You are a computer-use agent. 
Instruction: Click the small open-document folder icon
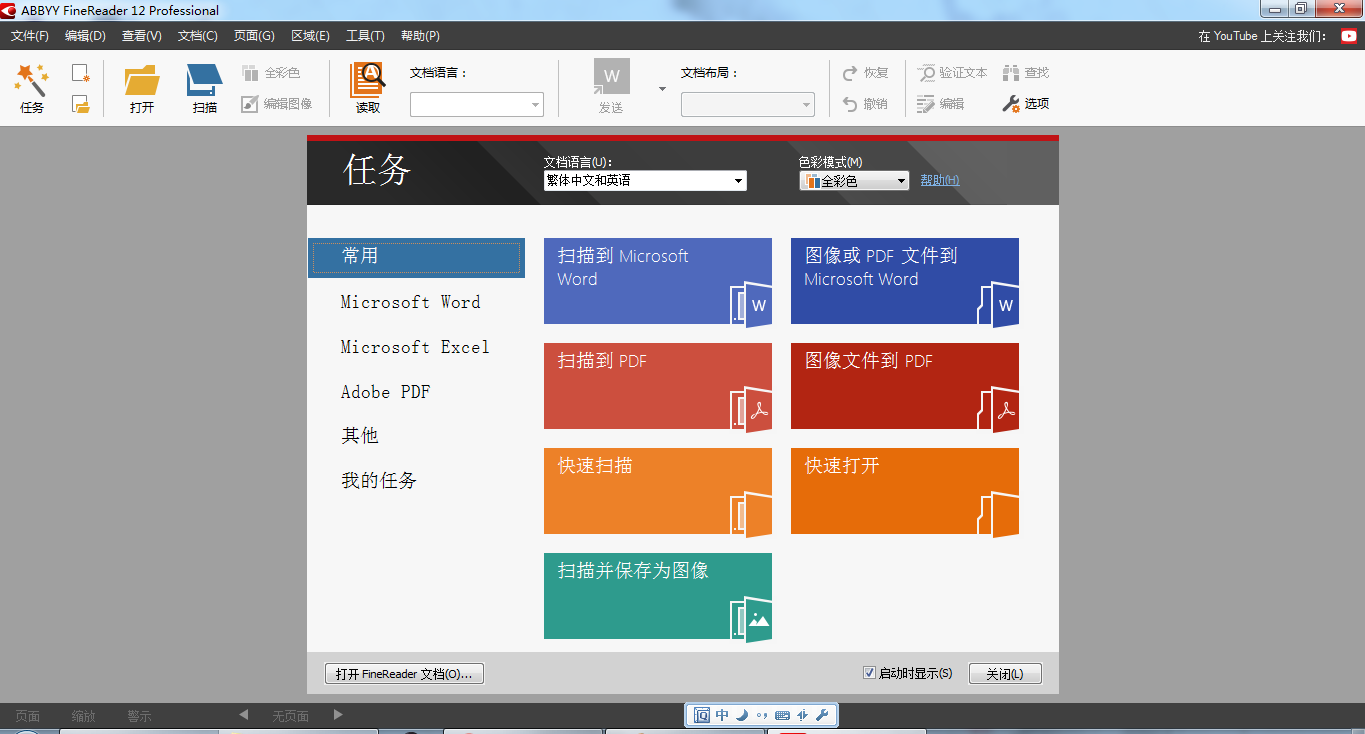pos(81,104)
